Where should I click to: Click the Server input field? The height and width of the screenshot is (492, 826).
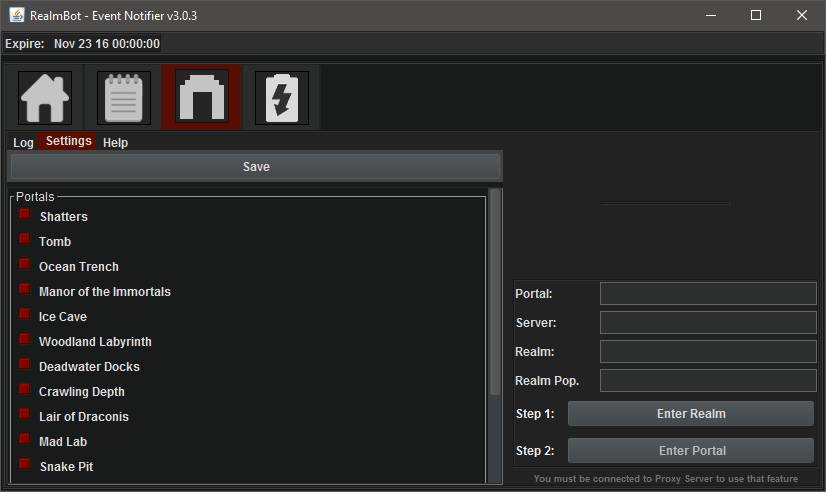click(x=708, y=322)
